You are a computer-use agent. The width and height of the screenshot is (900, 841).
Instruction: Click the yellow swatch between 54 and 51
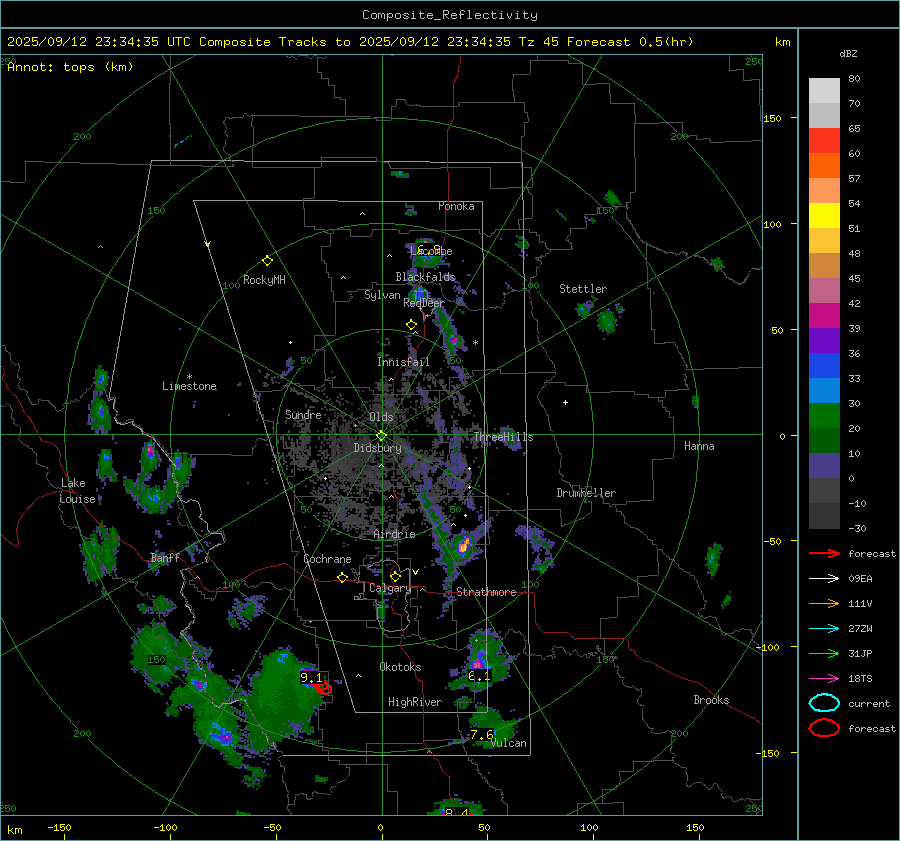pyautogui.click(x=824, y=216)
